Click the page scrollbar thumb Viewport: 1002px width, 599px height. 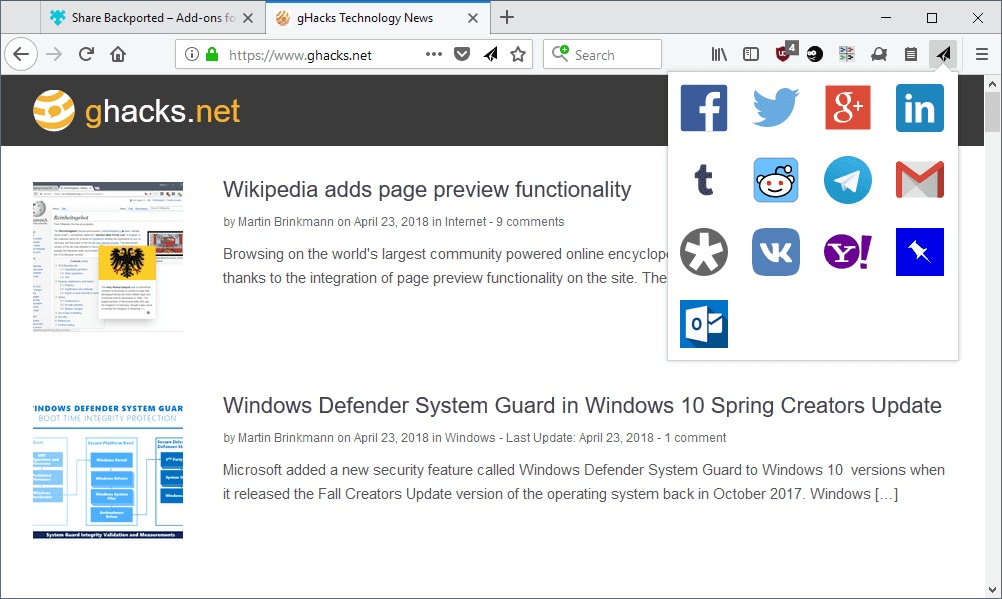[992, 112]
